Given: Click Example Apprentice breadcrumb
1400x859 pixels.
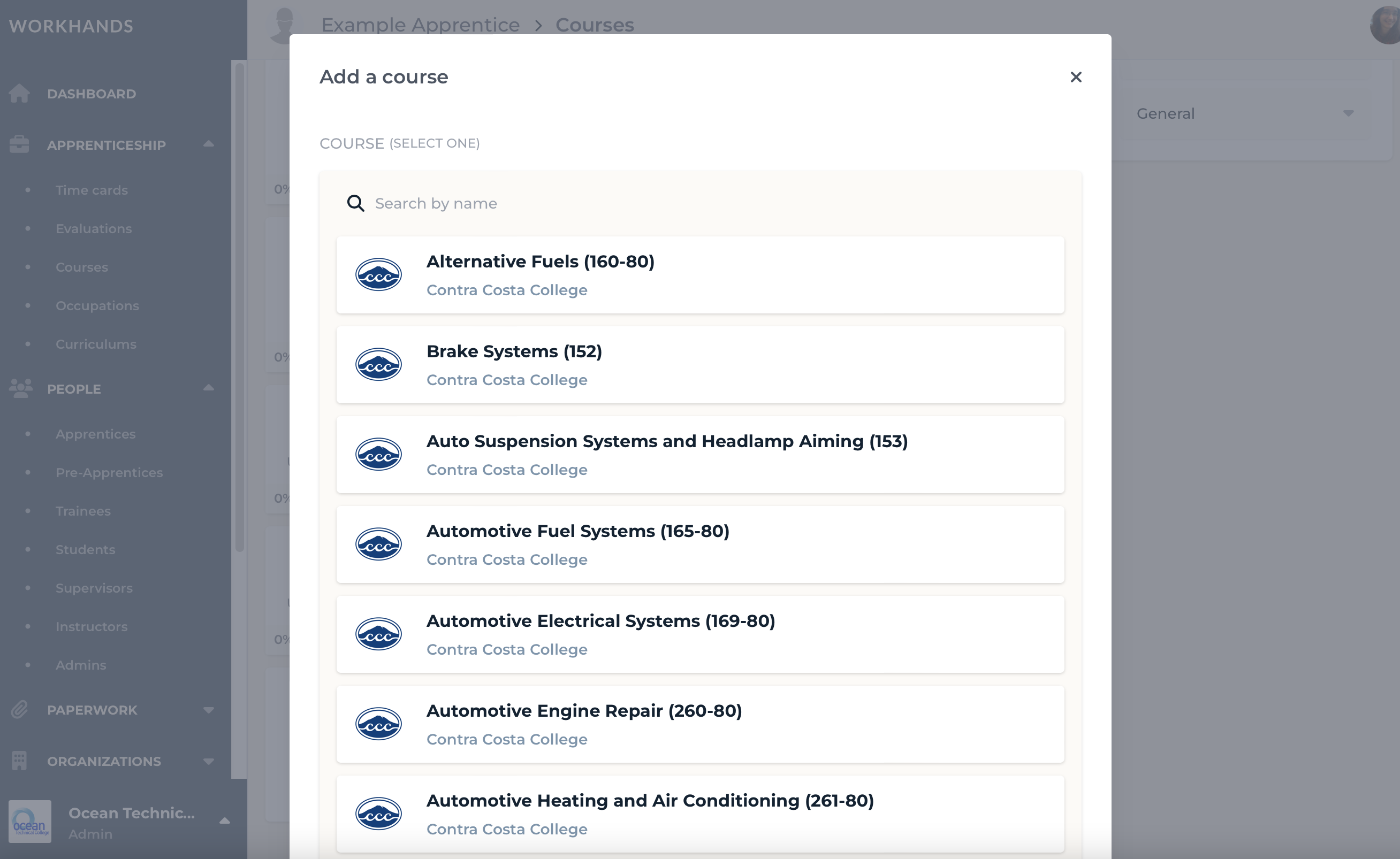Looking at the screenshot, I should (x=421, y=25).
